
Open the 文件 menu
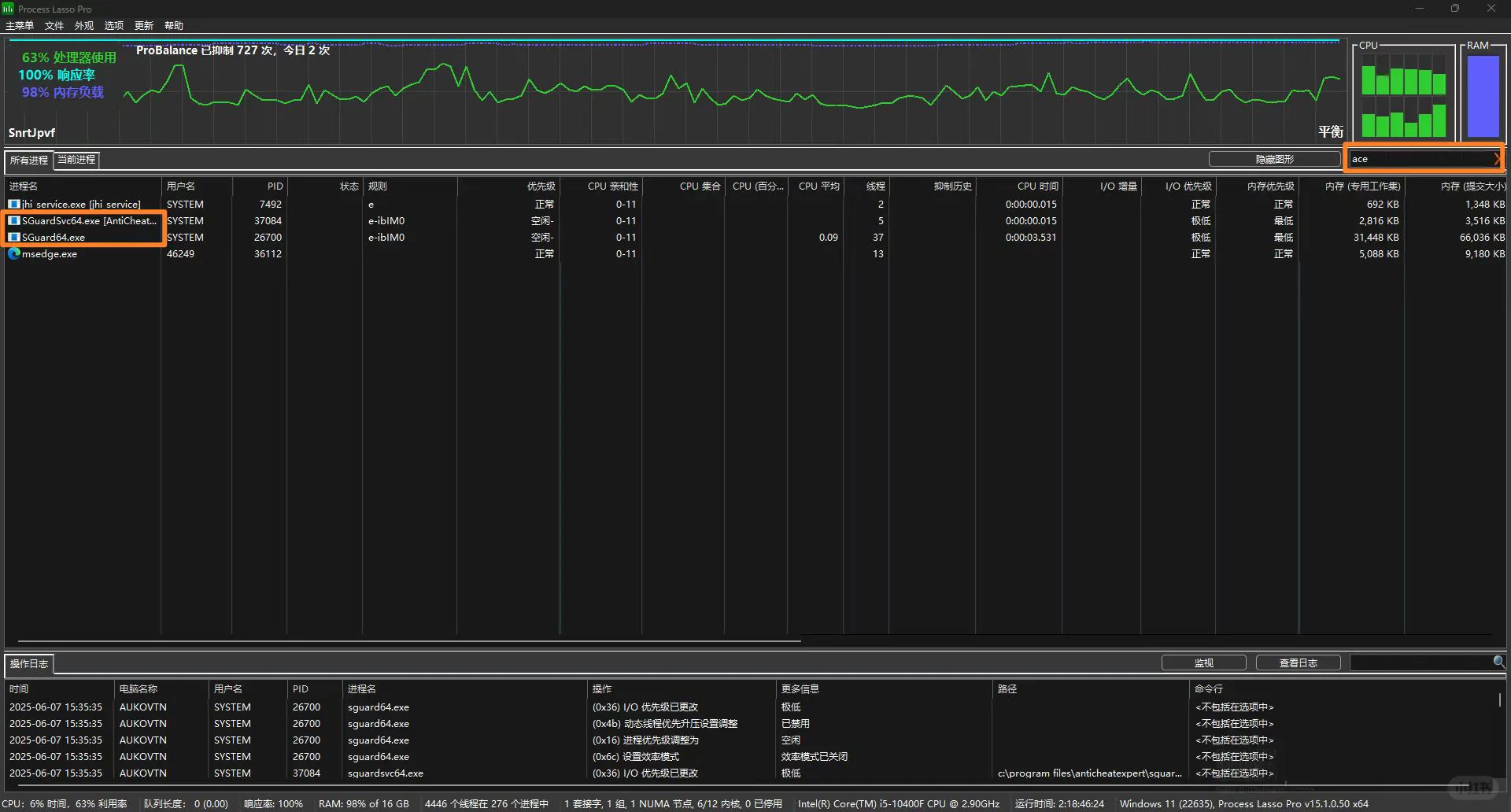coord(54,26)
